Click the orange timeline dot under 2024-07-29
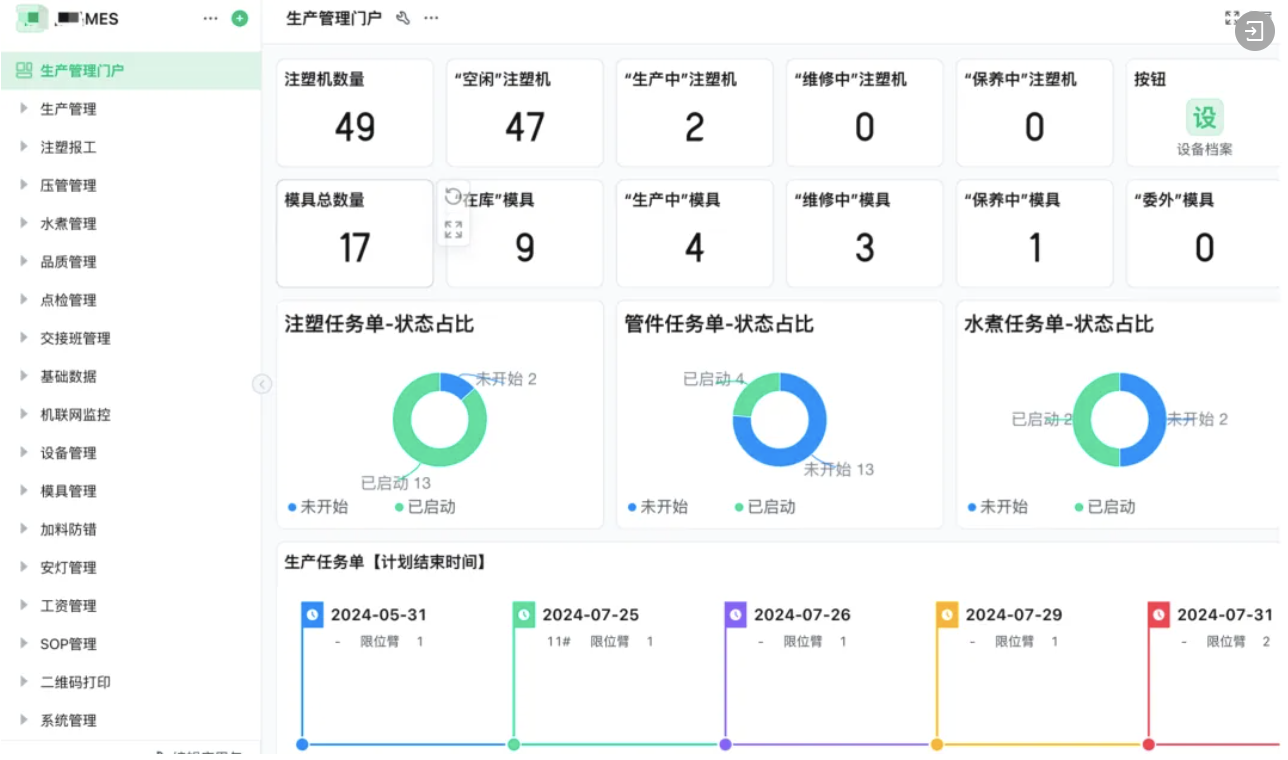 [x=937, y=744]
